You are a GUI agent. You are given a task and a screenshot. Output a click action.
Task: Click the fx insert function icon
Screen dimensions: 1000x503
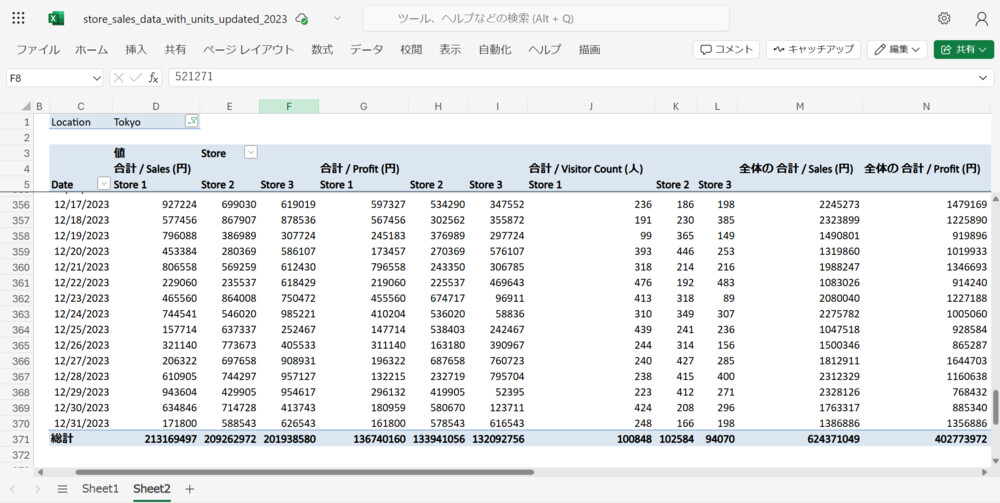154,77
